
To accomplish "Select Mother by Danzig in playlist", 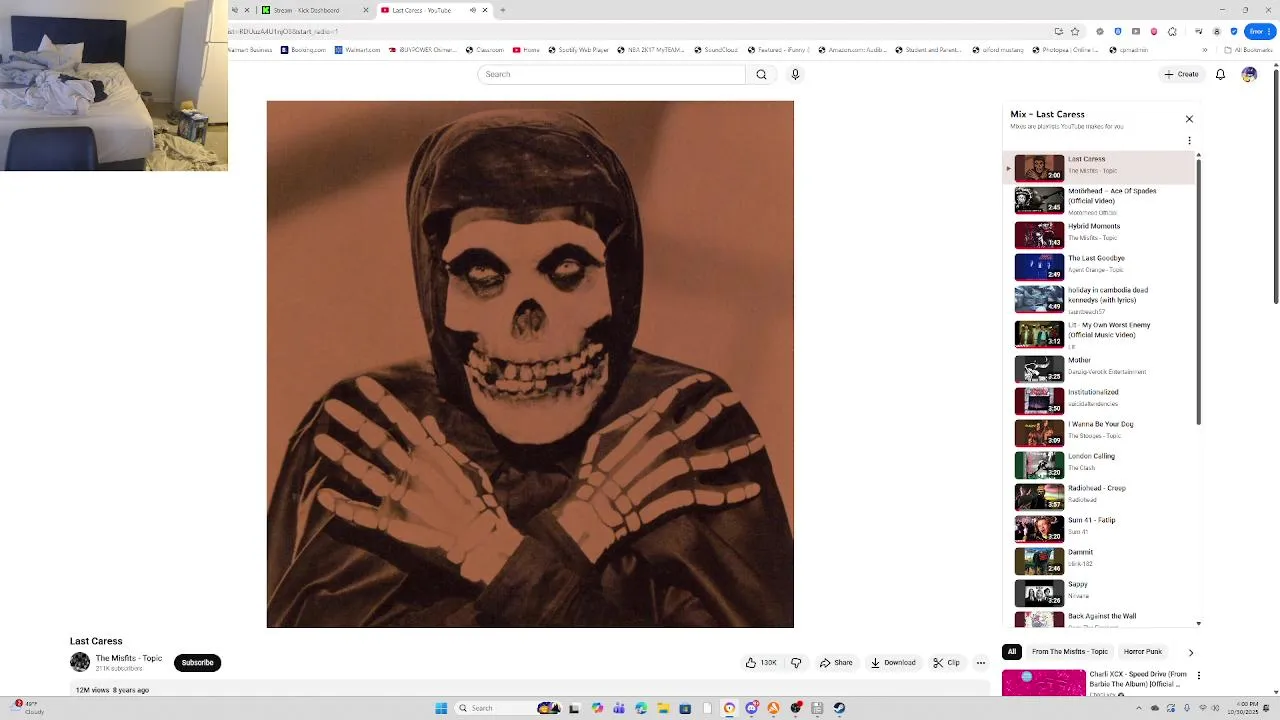I will point(1100,368).
